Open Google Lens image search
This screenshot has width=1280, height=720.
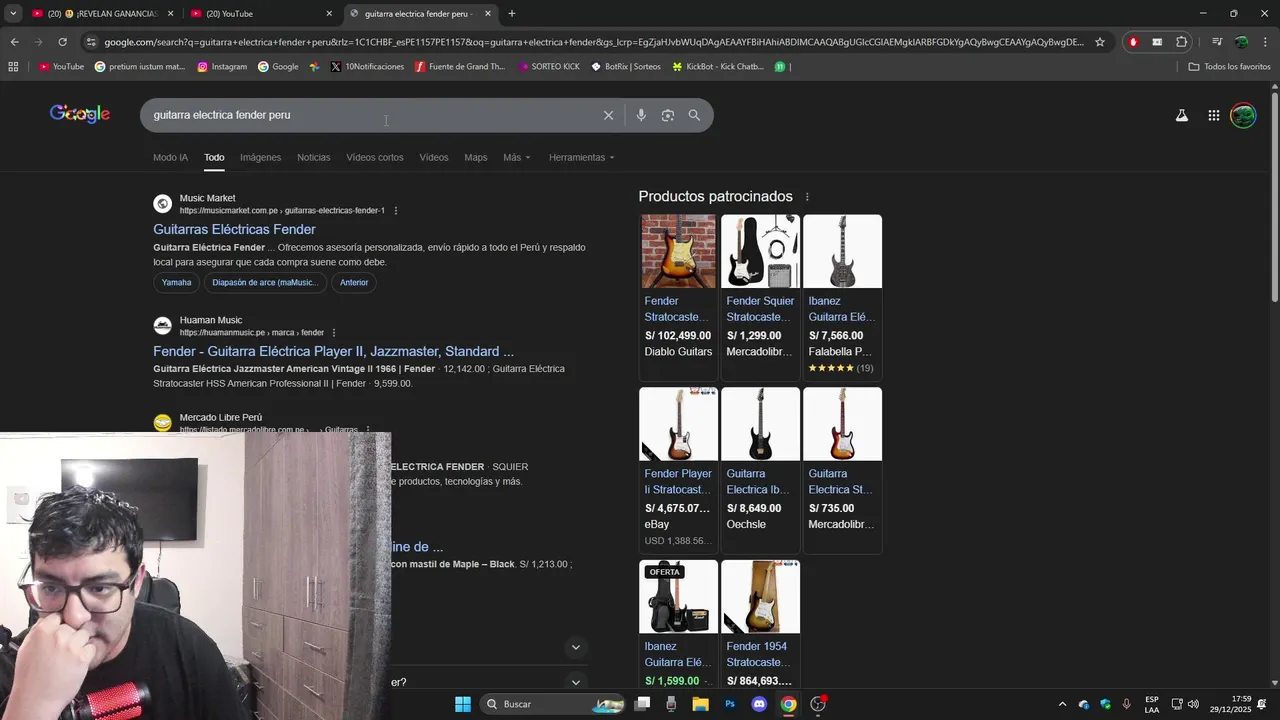(667, 115)
